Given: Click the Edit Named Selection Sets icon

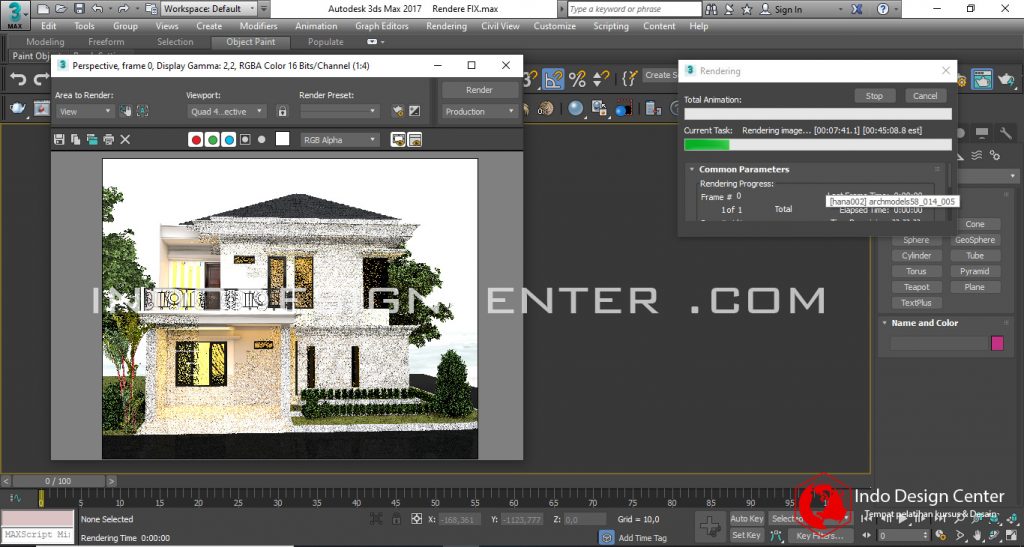Looking at the screenshot, I should coord(629,80).
